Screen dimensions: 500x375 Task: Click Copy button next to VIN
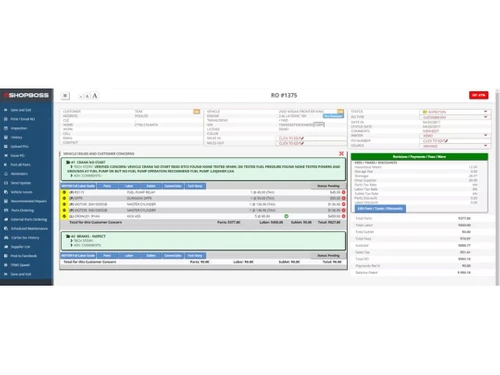click(x=319, y=125)
